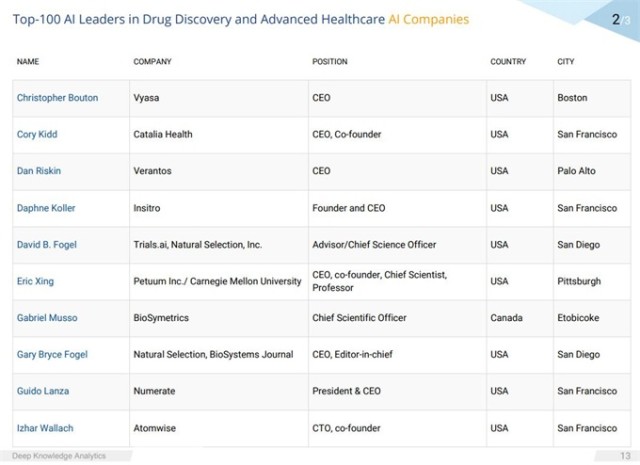The image size is (640, 465).
Task: Click the CITY column header
Action: (565, 62)
